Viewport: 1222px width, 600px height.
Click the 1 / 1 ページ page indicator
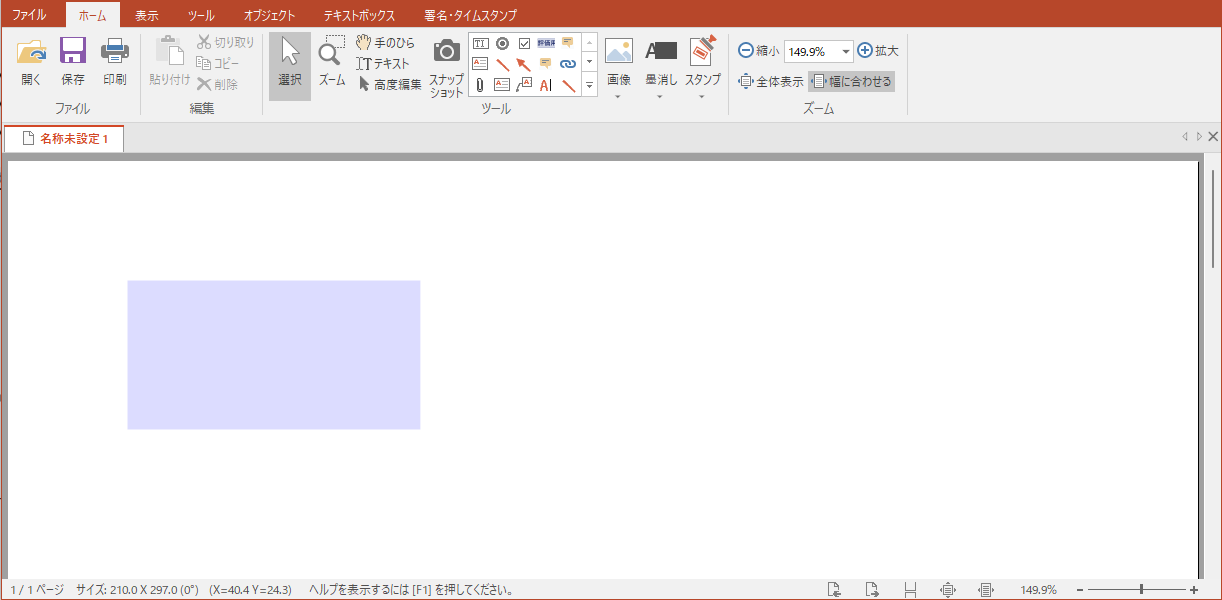(37, 590)
